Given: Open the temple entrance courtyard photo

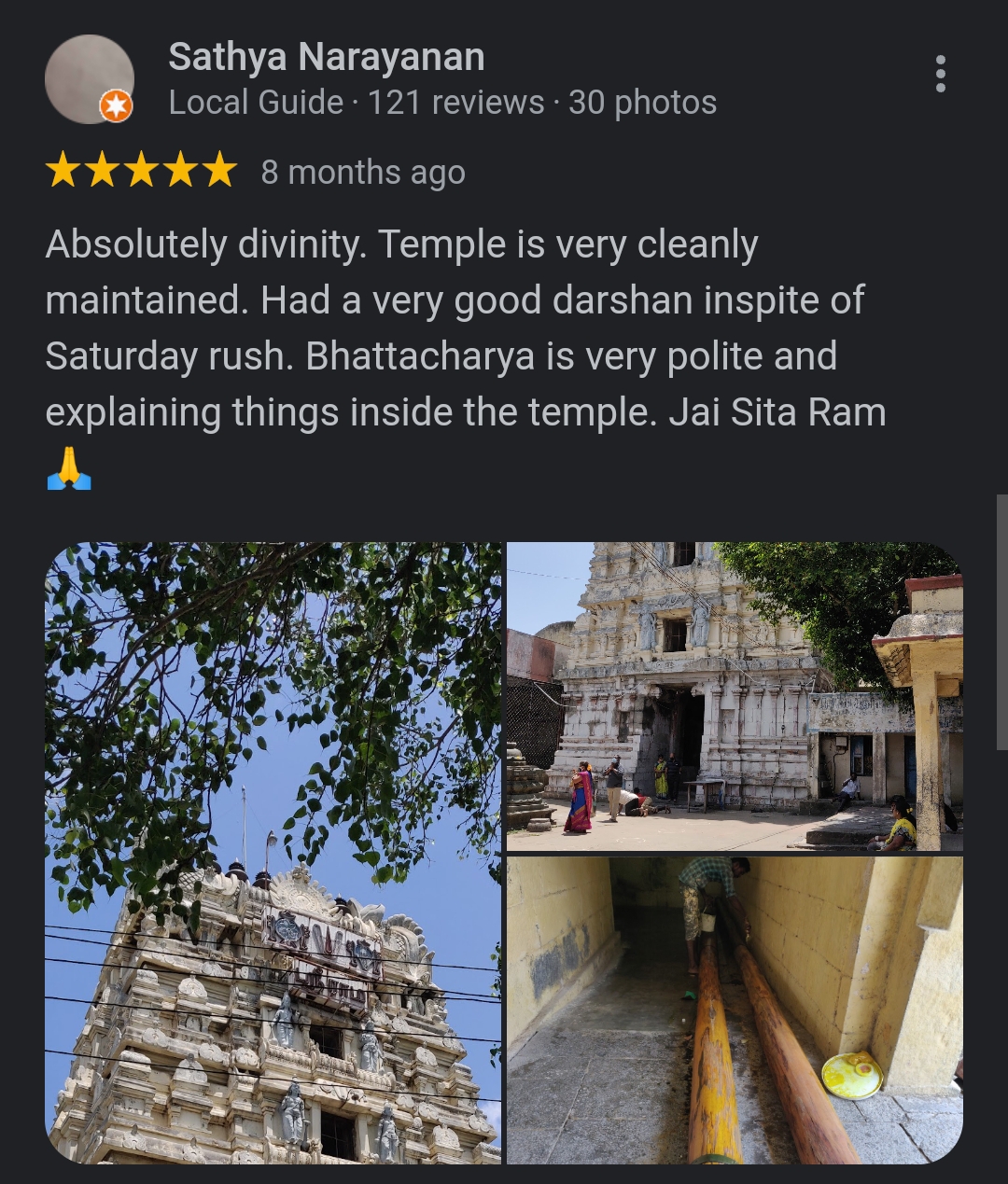Looking at the screenshot, I should [x=735, y=696].
